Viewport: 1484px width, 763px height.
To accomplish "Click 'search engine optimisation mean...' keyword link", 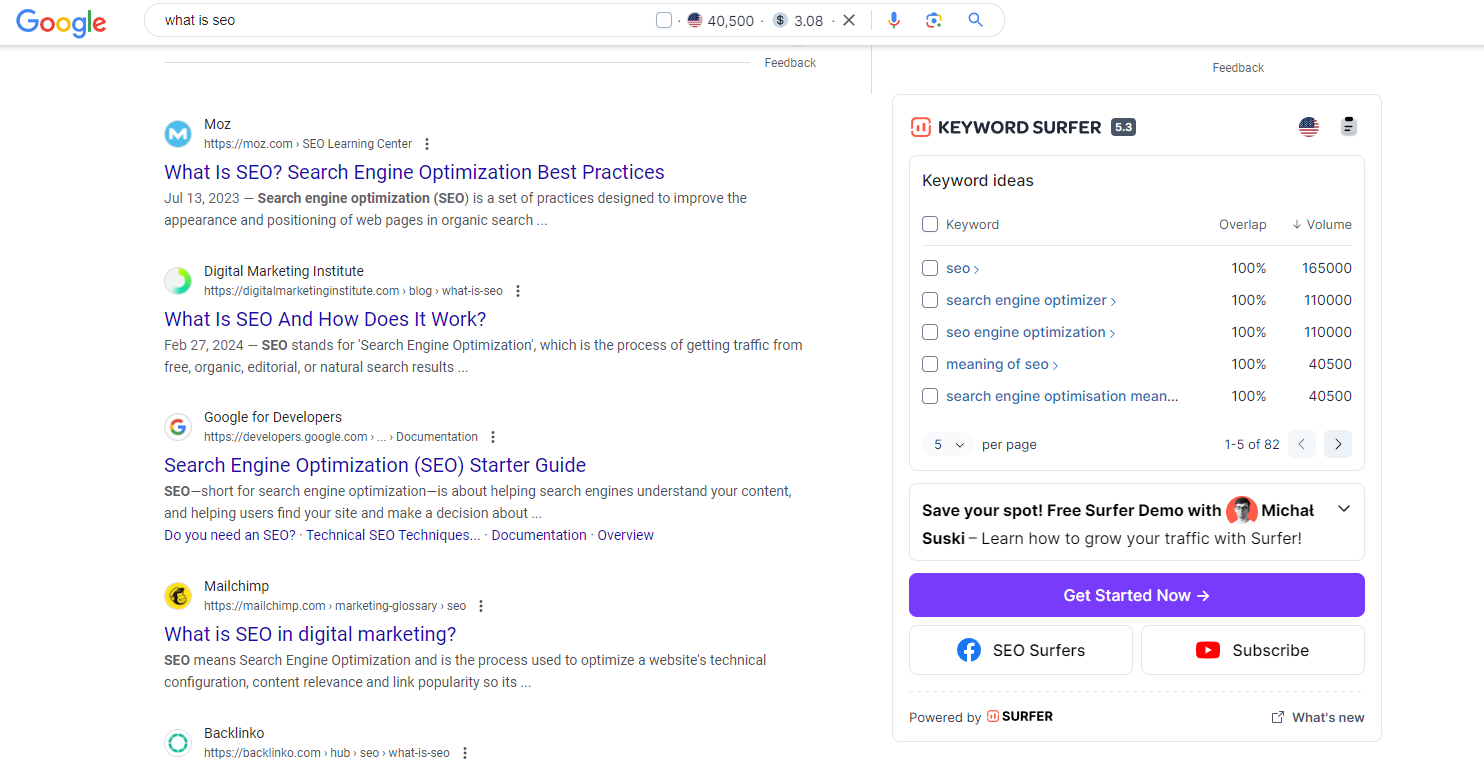I will tap(1062, 396).
